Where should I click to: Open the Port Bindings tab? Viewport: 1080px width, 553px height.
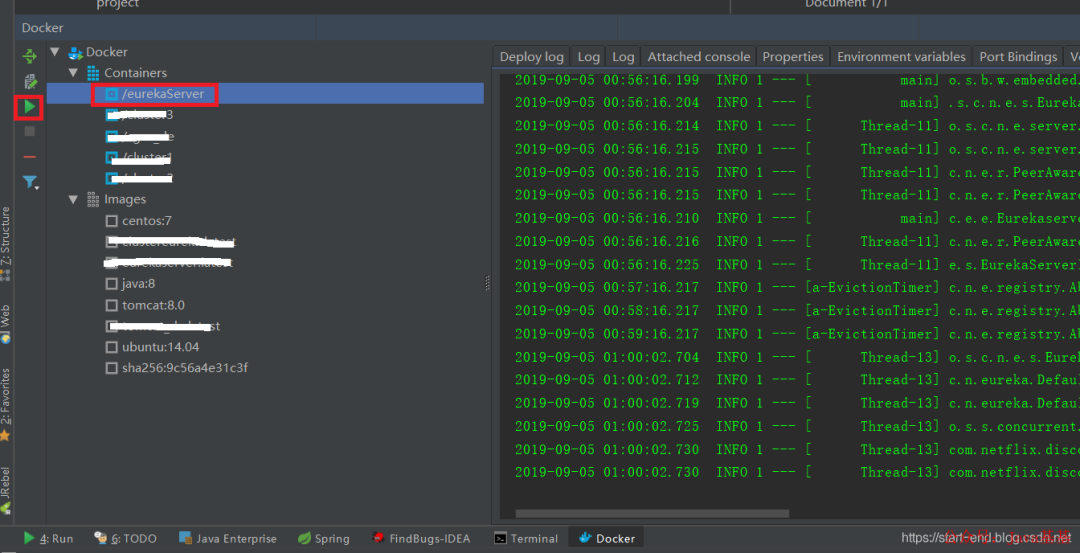[1018, 56]
